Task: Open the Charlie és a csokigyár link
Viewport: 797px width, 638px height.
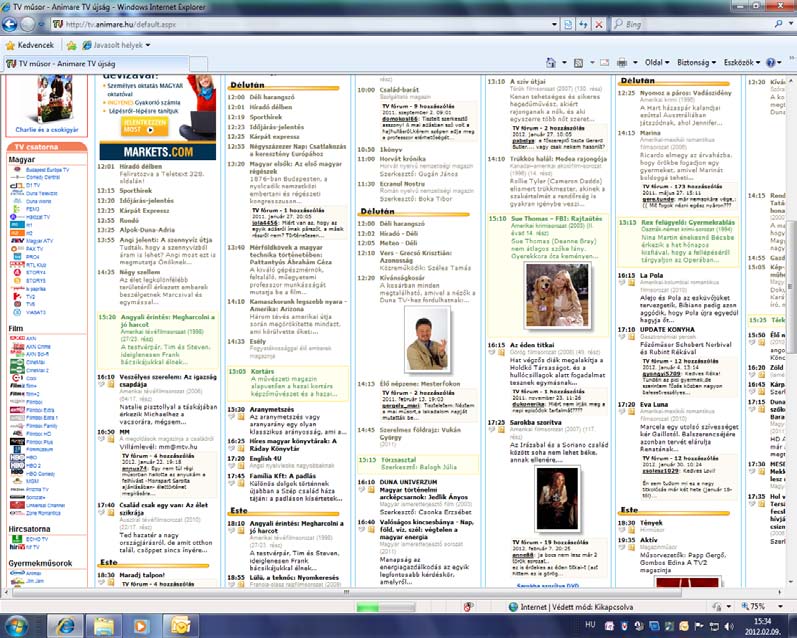Action: tap(47, 130)
